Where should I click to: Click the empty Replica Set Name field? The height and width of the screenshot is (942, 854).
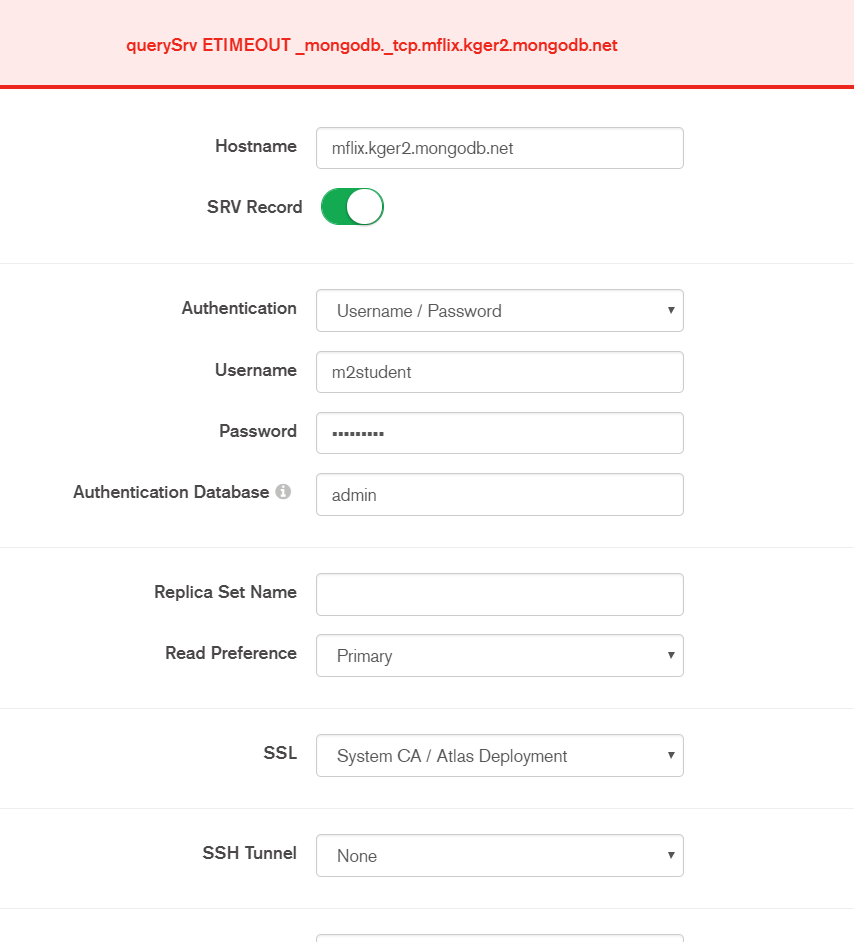499,594
